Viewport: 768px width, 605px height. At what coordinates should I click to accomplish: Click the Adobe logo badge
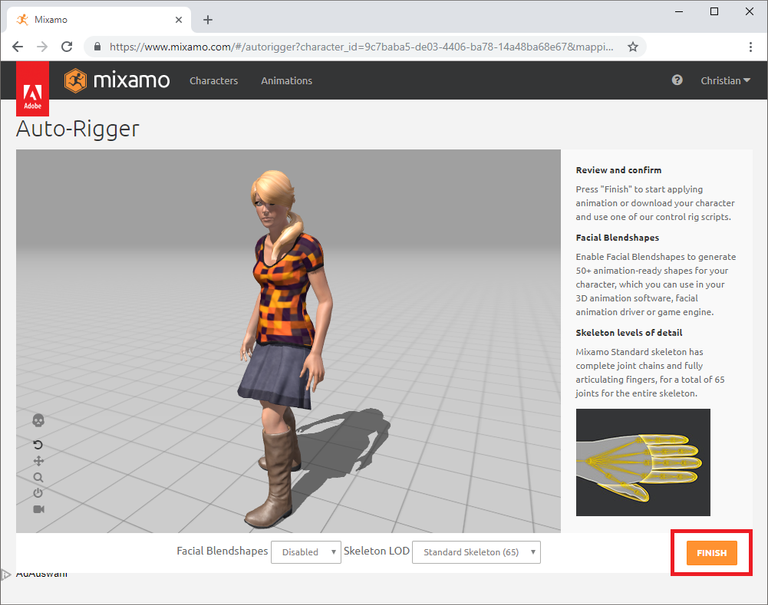(32, 89)
